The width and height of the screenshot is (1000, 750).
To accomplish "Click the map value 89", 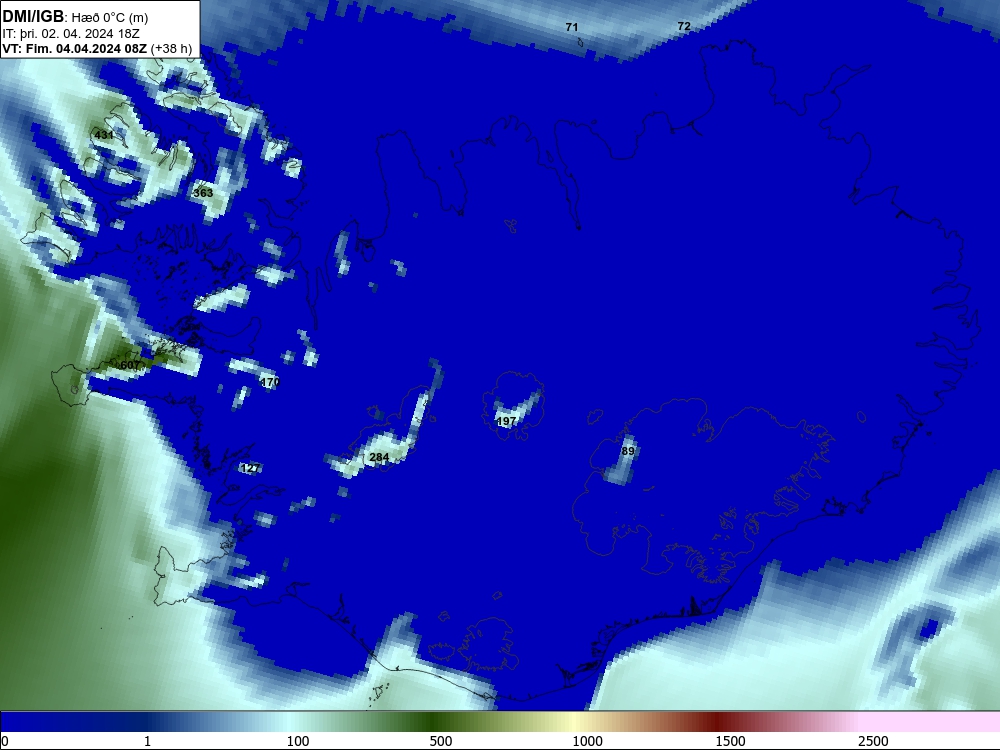I will tap(628, 451).
